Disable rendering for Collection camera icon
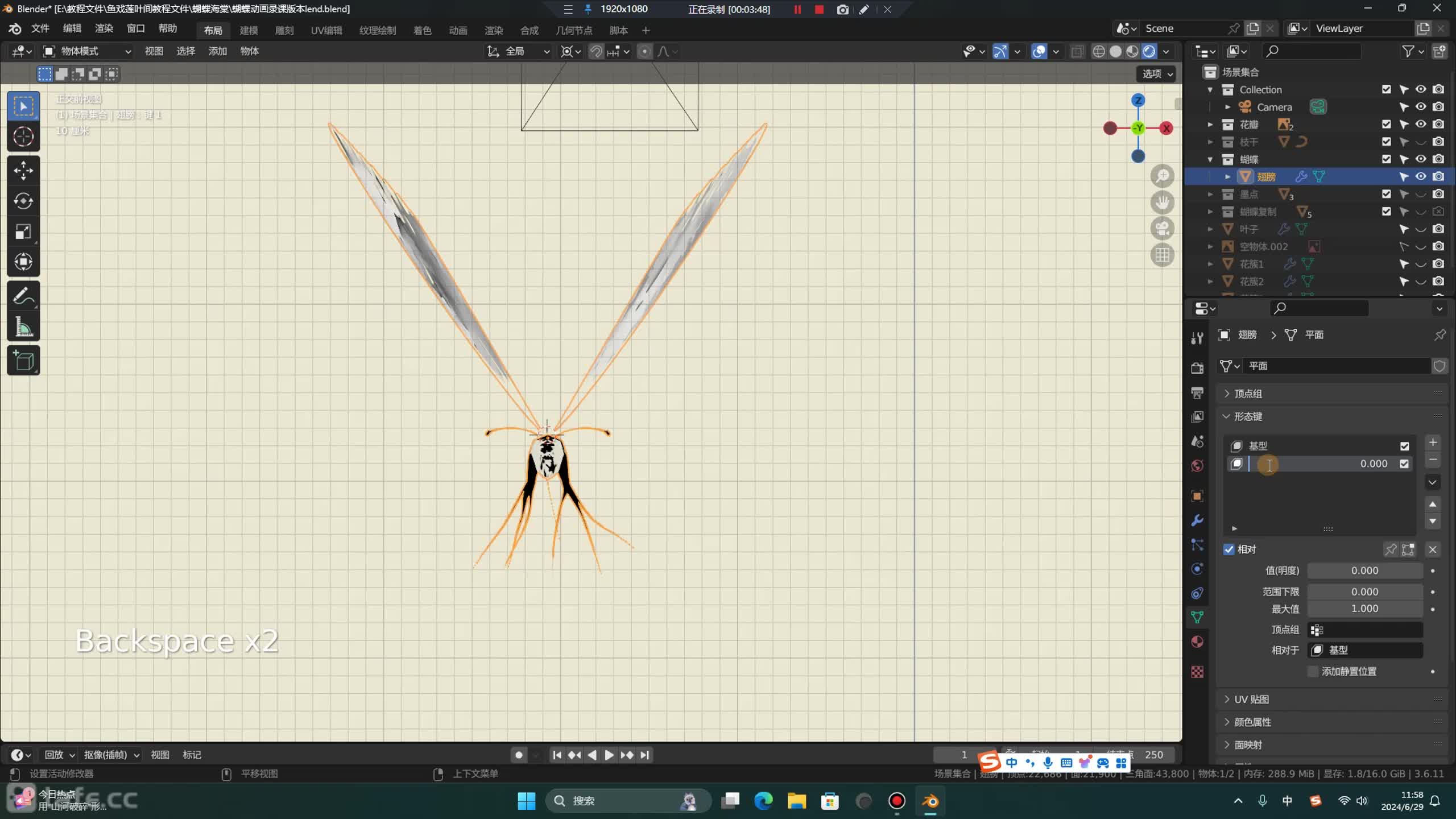The image size is (1456, 819). tap(1438, 89)
